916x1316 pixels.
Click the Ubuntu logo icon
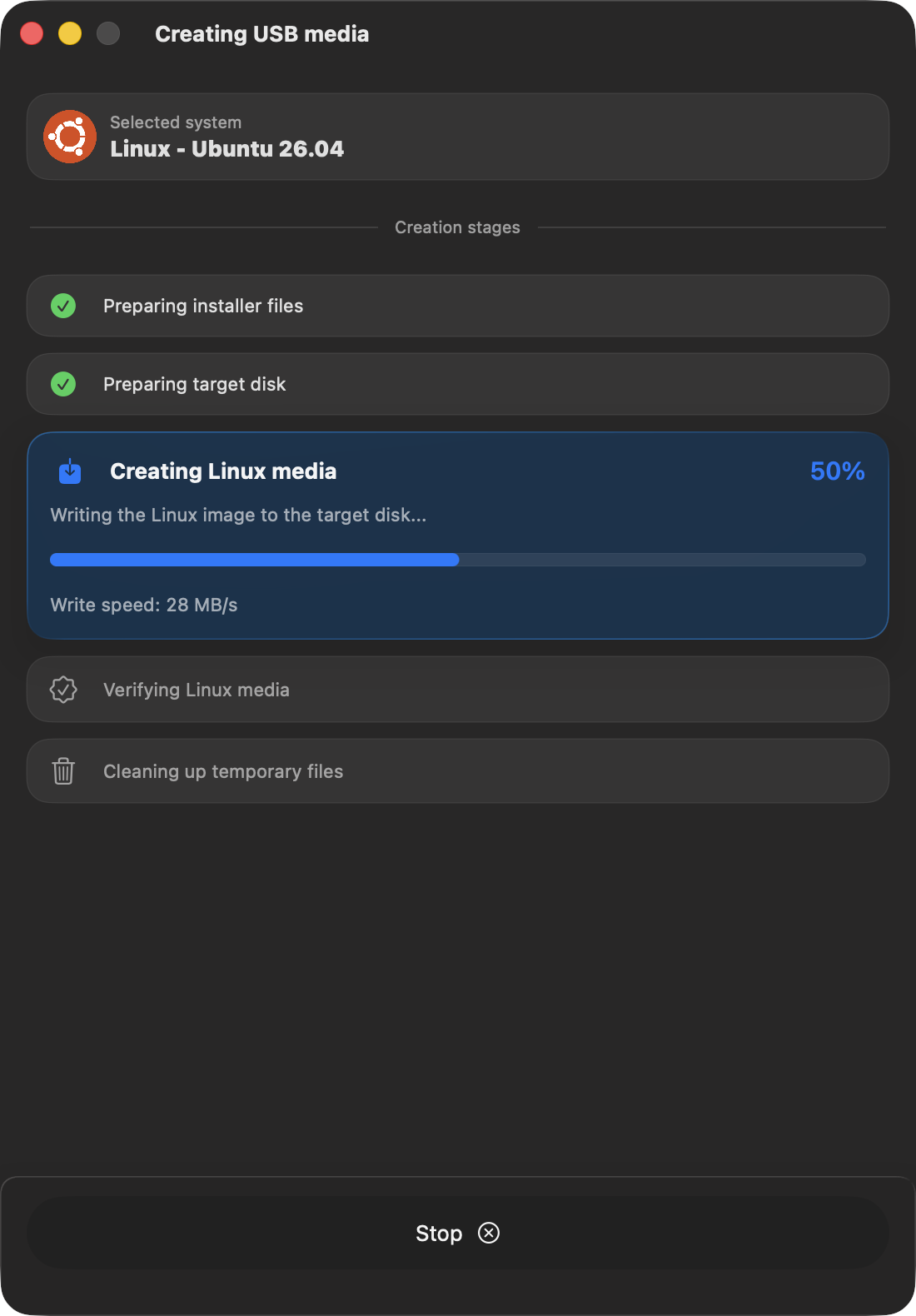click(x=70, y=137)
